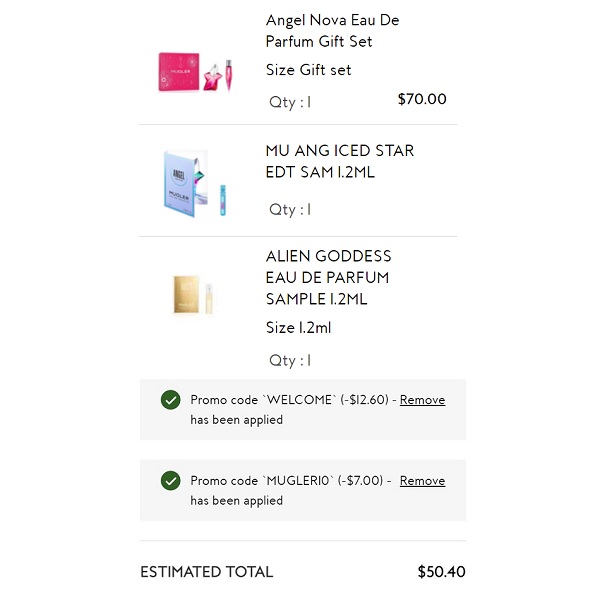Viewport: 600px width, 600px height.
Task: Click the Estimated Total label
Action: point(206,572)
